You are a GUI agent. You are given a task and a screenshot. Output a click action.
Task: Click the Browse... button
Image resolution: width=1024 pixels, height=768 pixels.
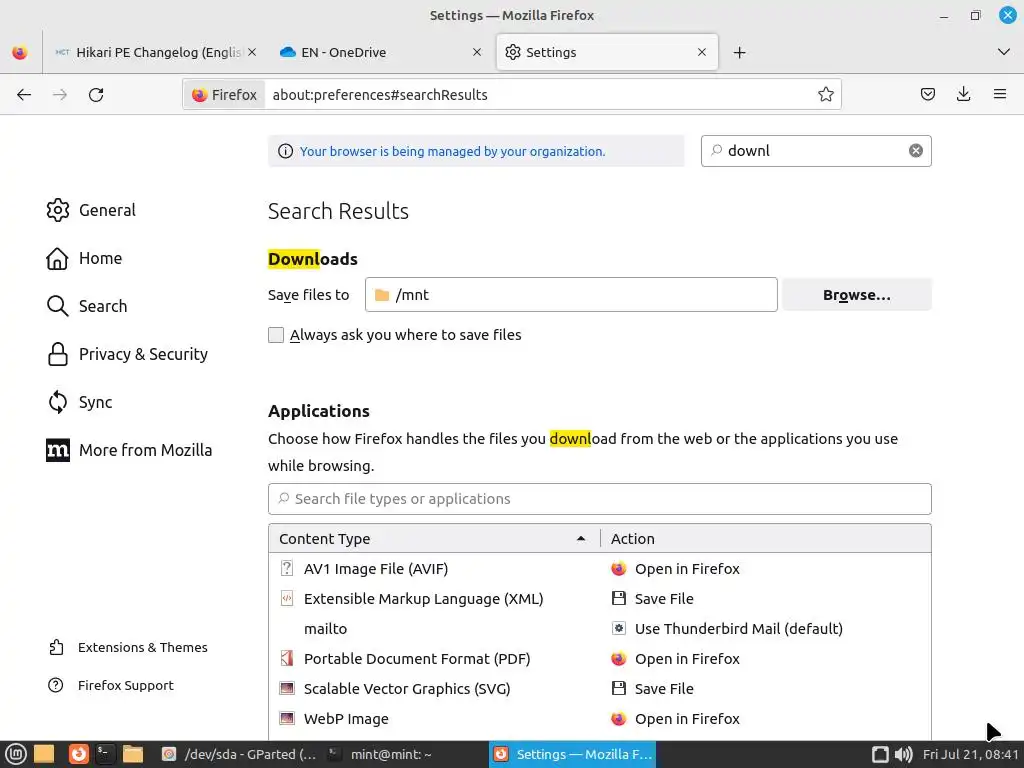tap(857, 295)
